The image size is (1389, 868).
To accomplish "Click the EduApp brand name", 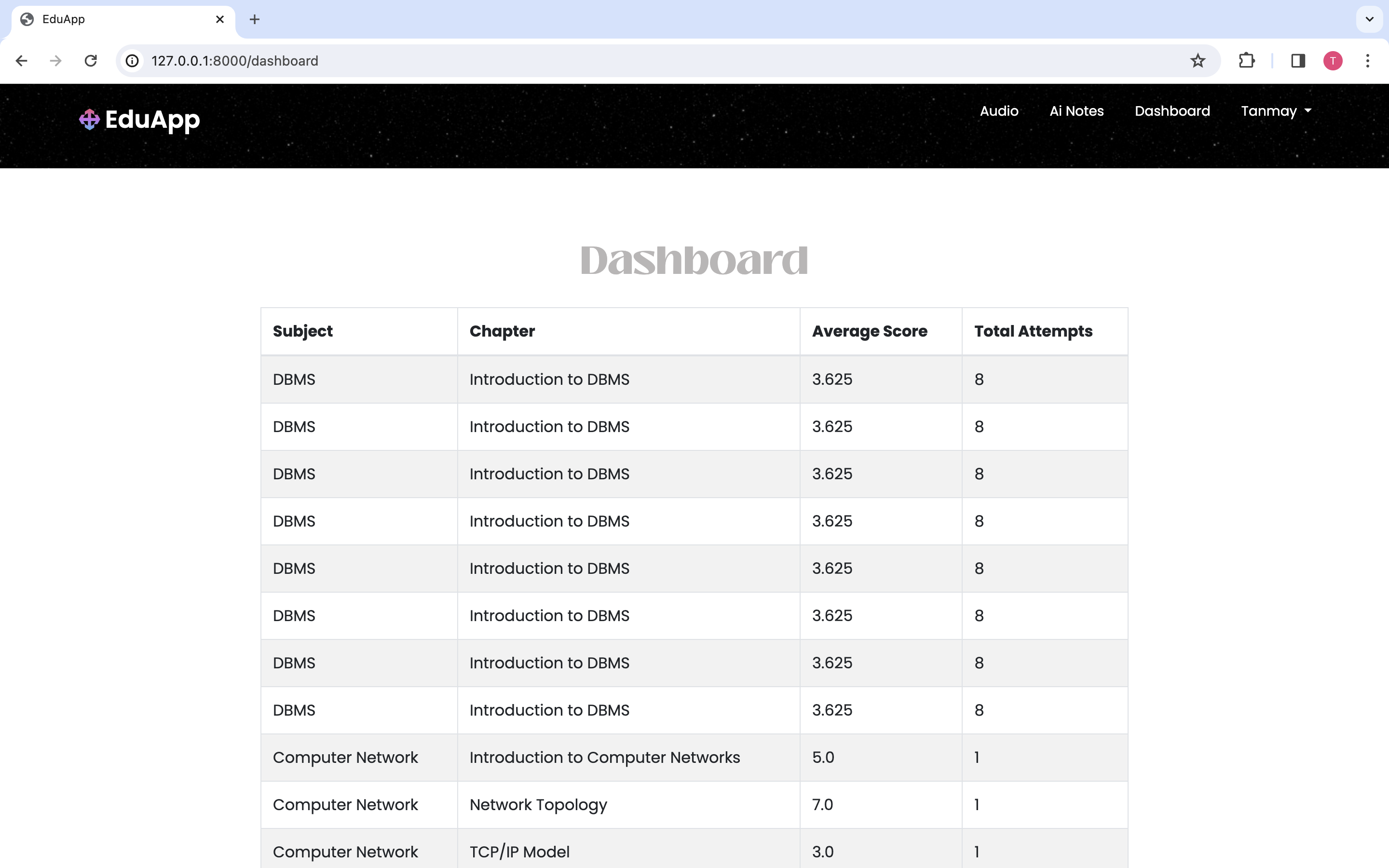I will tap(152, 120).
